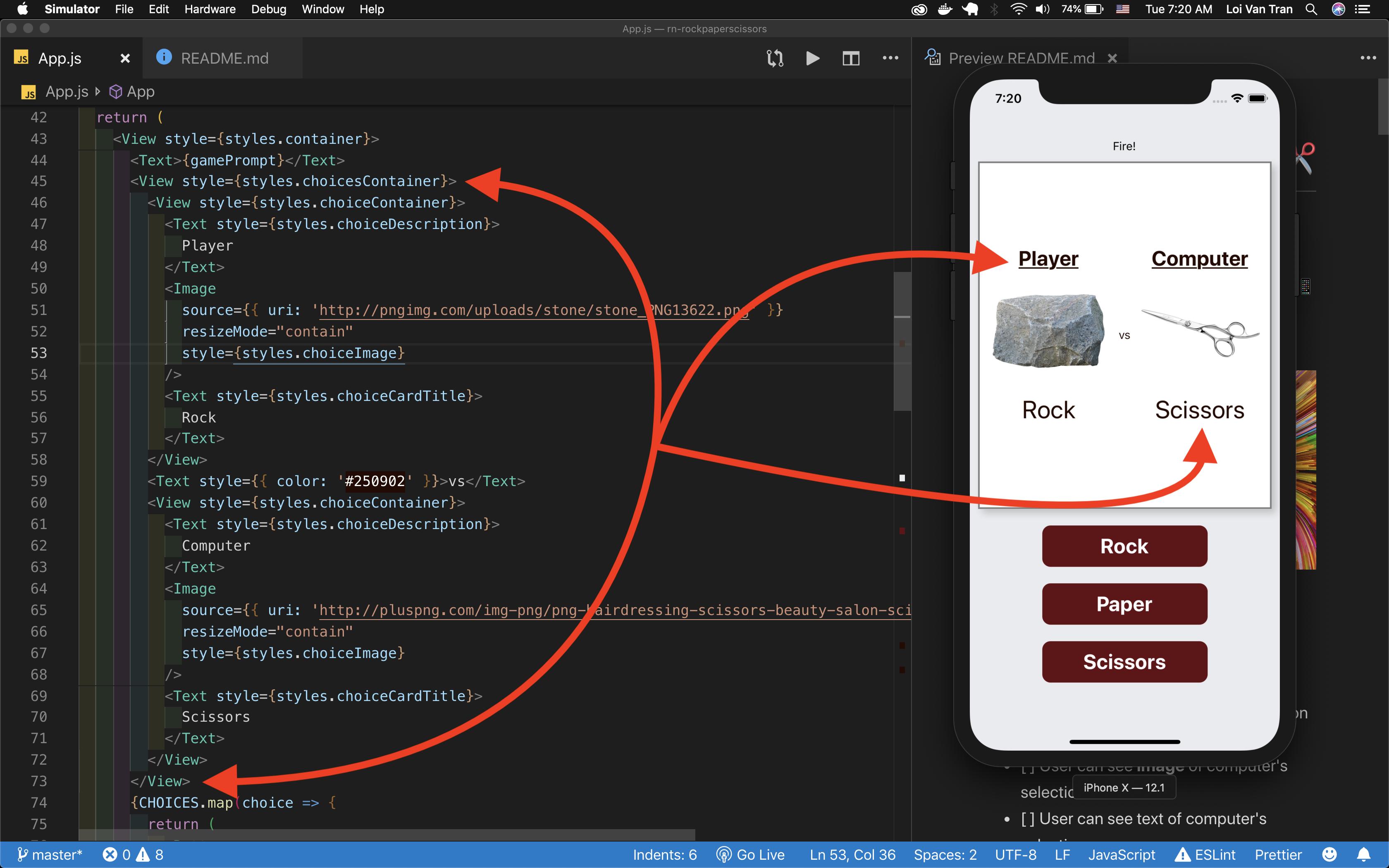Click the #250902 color value

click(x=375, y=481)
